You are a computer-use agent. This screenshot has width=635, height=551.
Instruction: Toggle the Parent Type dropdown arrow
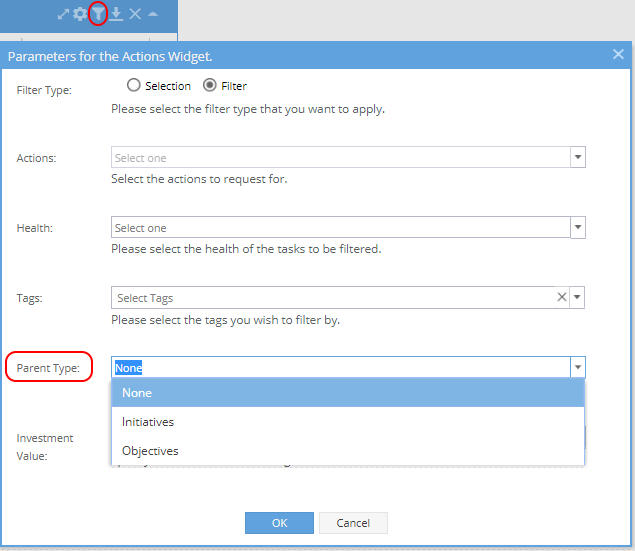pos(578,367)
